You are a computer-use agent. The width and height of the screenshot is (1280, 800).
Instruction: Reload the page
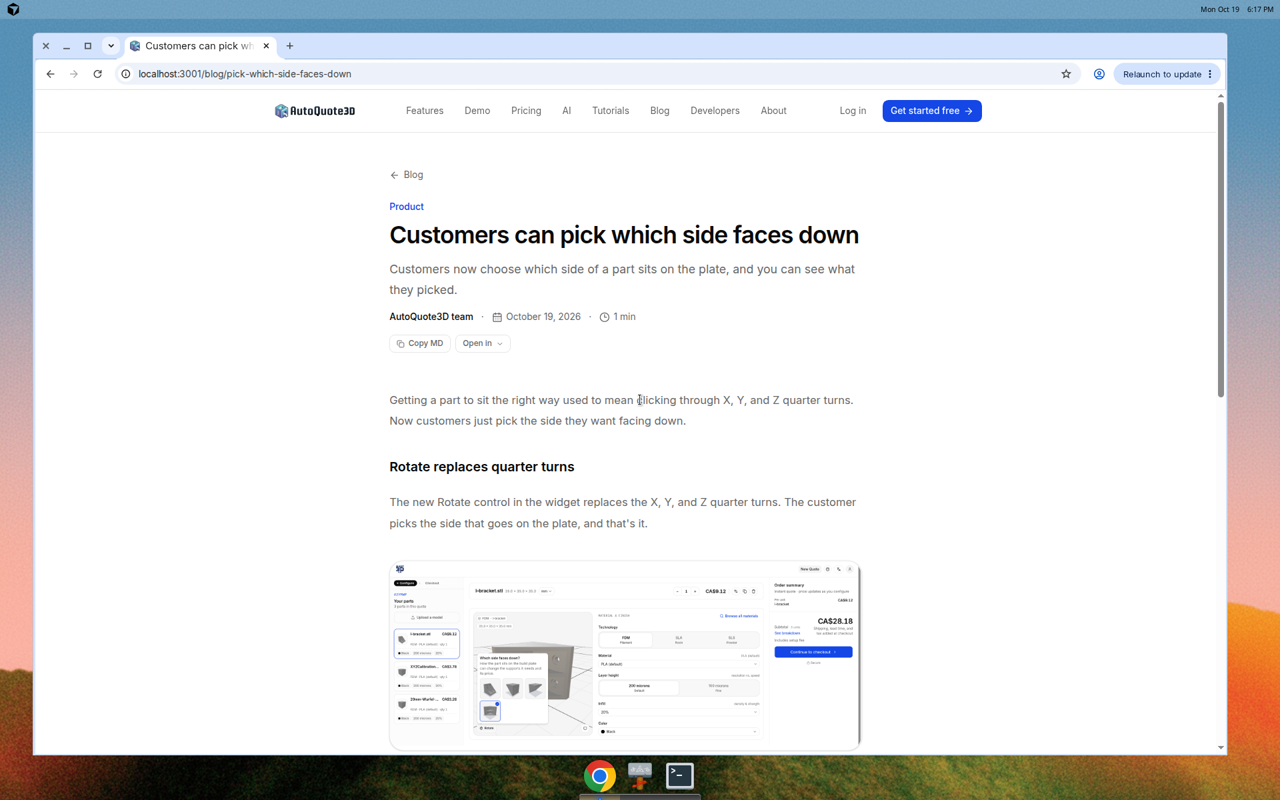(97, 74)
